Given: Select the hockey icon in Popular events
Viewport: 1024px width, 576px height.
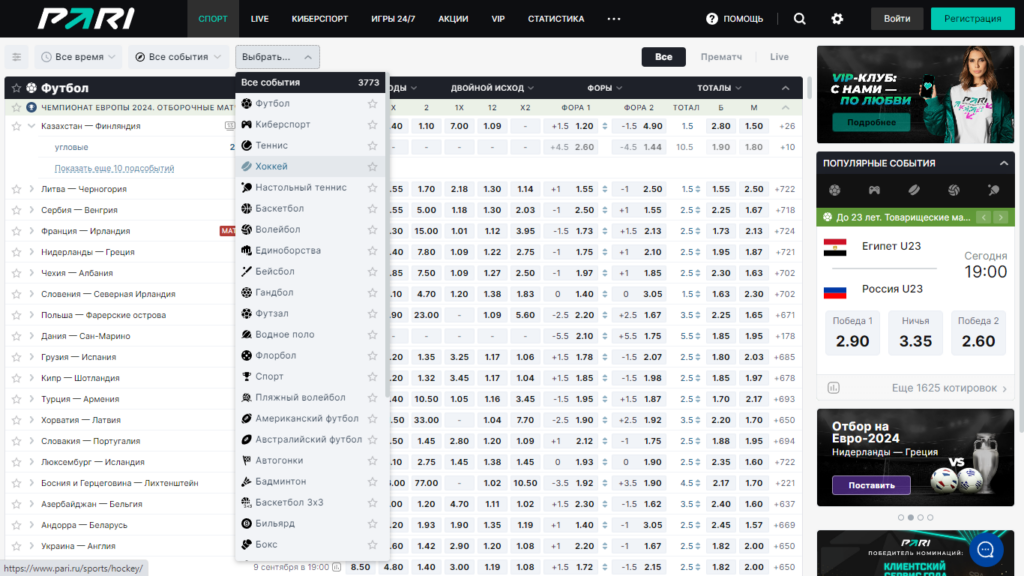Looking at the screenshot, I should click(914, 190).
